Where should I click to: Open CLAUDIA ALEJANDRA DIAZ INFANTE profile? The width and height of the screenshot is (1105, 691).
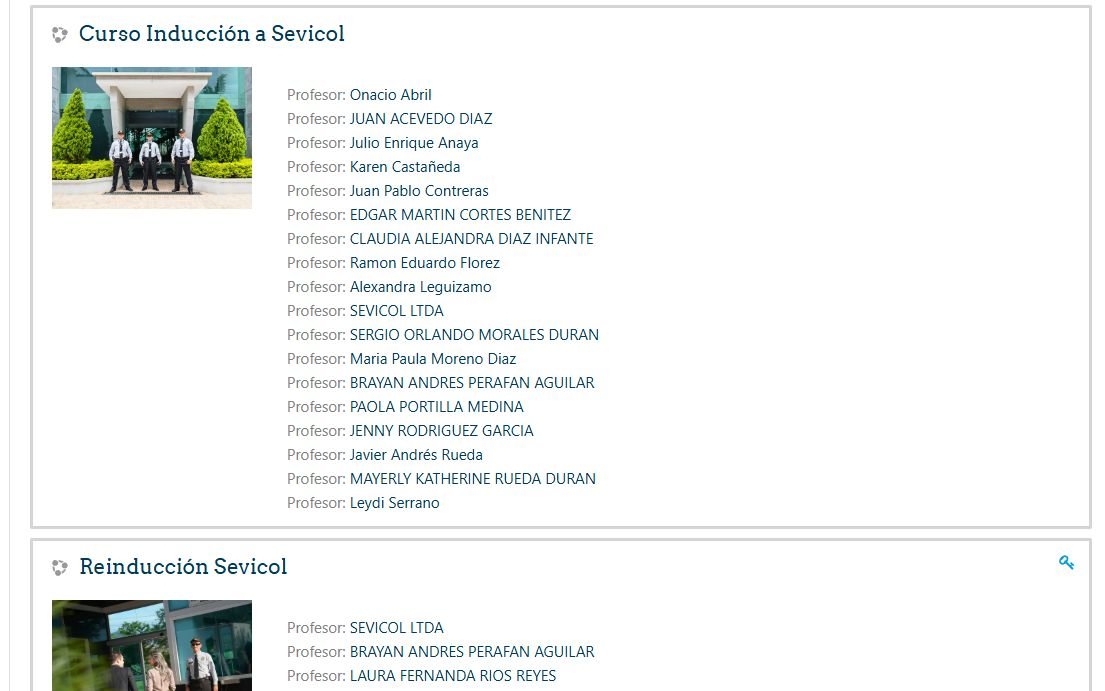(471, 238)
